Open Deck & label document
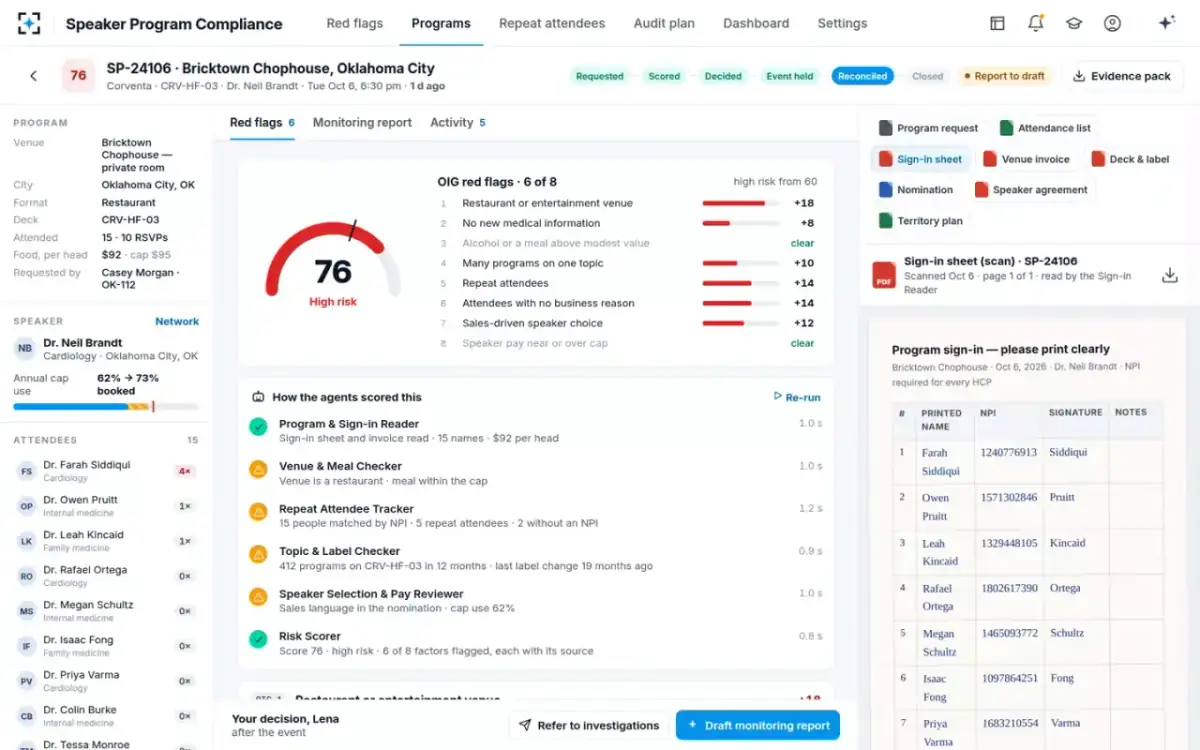Image resolution: width=1200 pixels, height=750 pixels. 1130,159
